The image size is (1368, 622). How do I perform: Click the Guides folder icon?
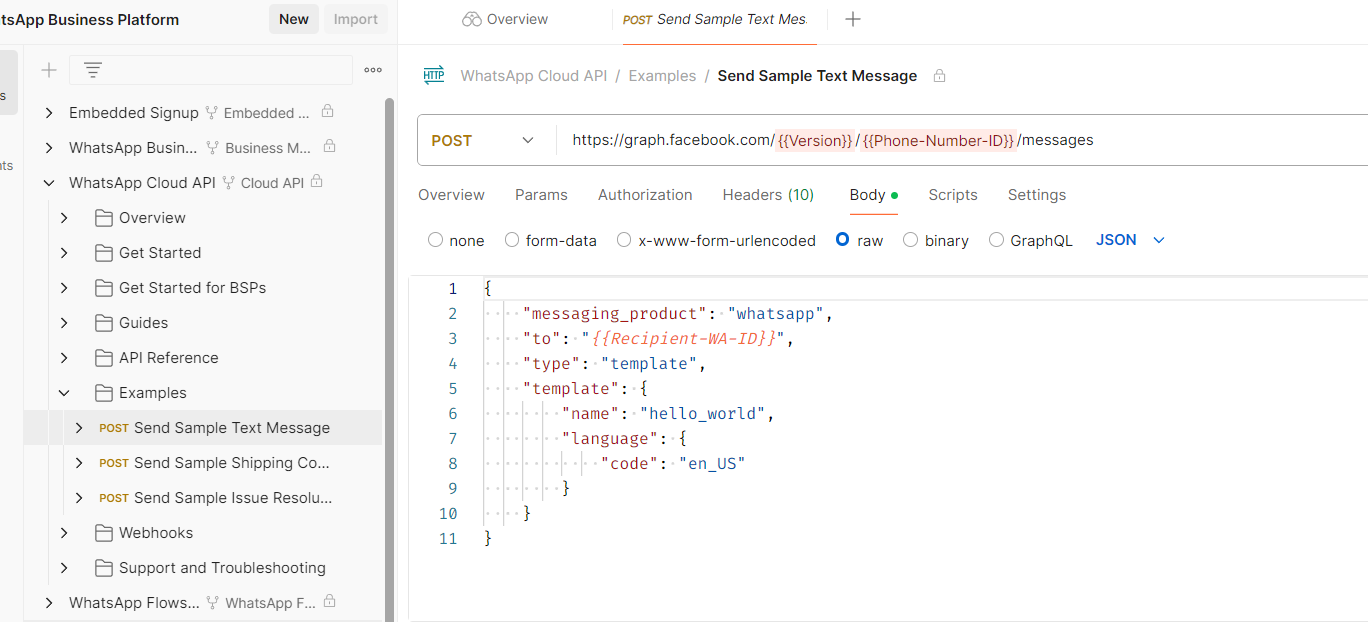pyautogui.click(x=103, y=323)
